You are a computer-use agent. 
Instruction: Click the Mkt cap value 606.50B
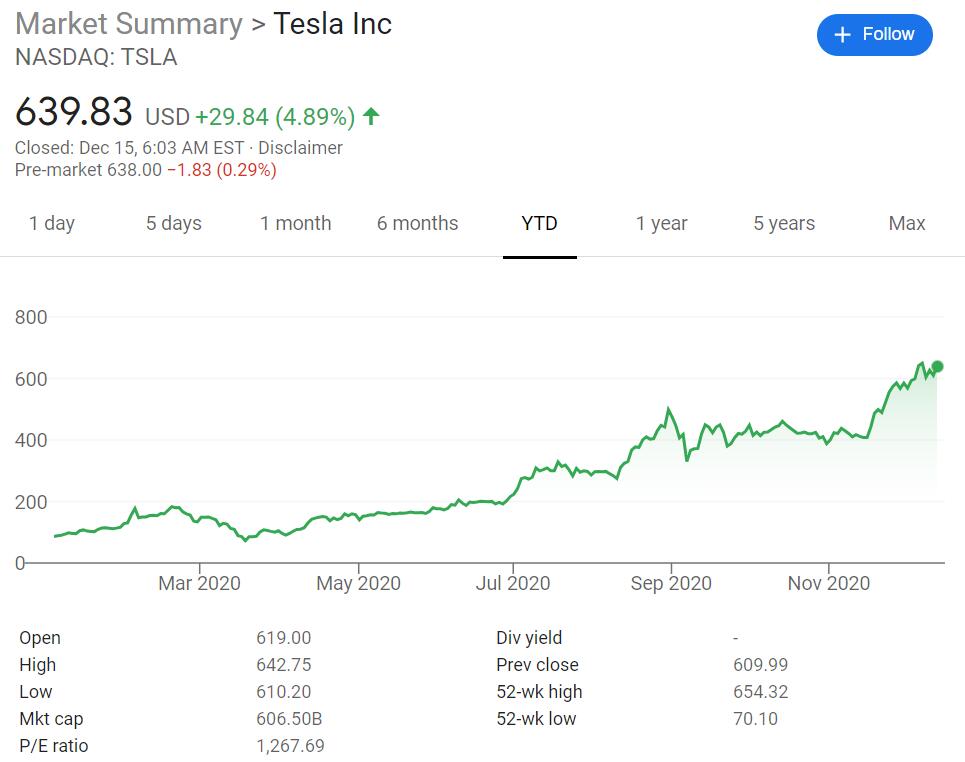tap(289, 719)
